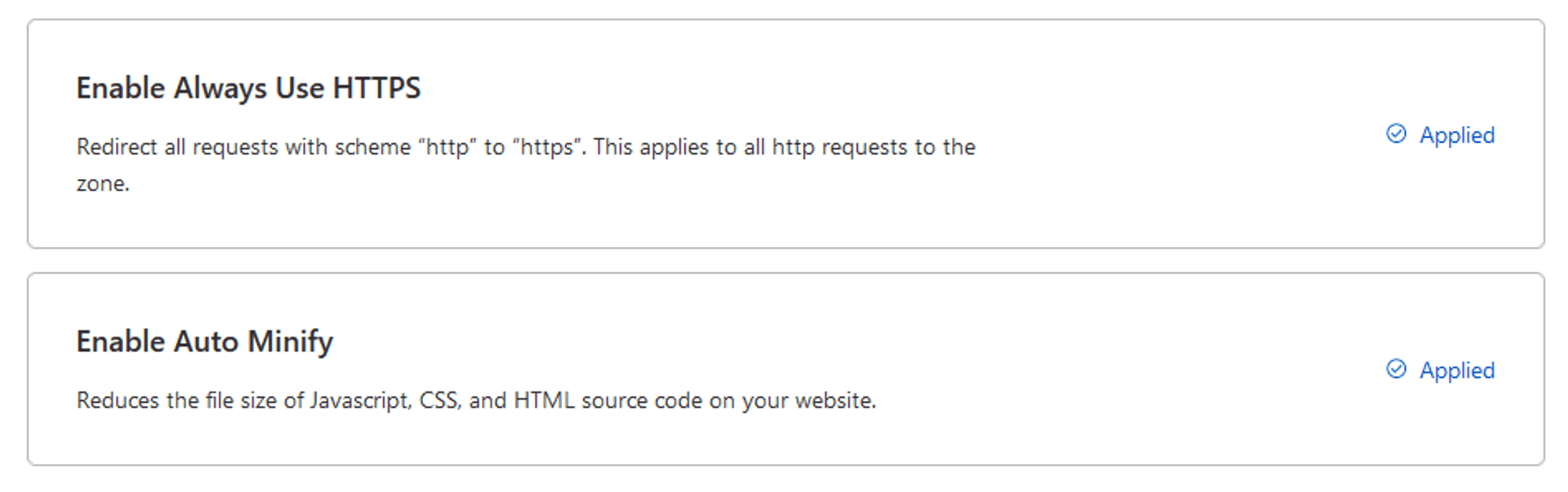Select the Enable Auto Minify heading

point(204,342)
